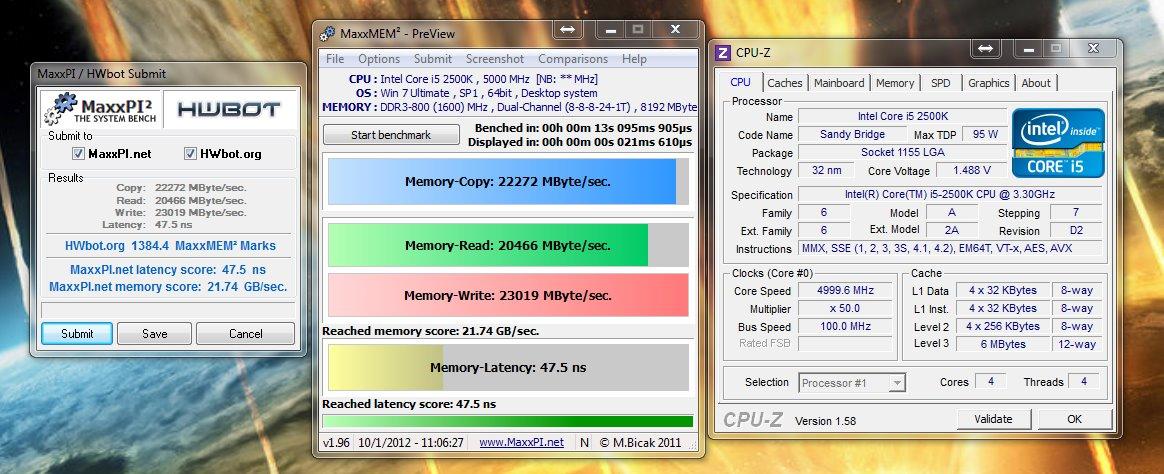The height and width of the screenshot is (474, 1164).
Task: Click the Memory-Copy 22272 MByte/sec bar
Action: (x=509, y=181)
